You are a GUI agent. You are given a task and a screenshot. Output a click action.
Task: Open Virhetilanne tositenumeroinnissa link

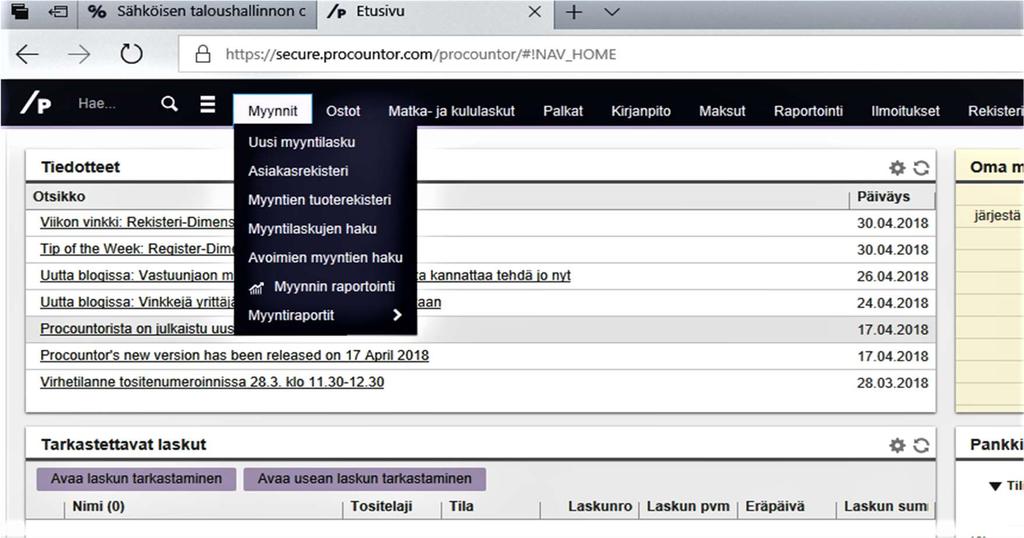(212, 382)
